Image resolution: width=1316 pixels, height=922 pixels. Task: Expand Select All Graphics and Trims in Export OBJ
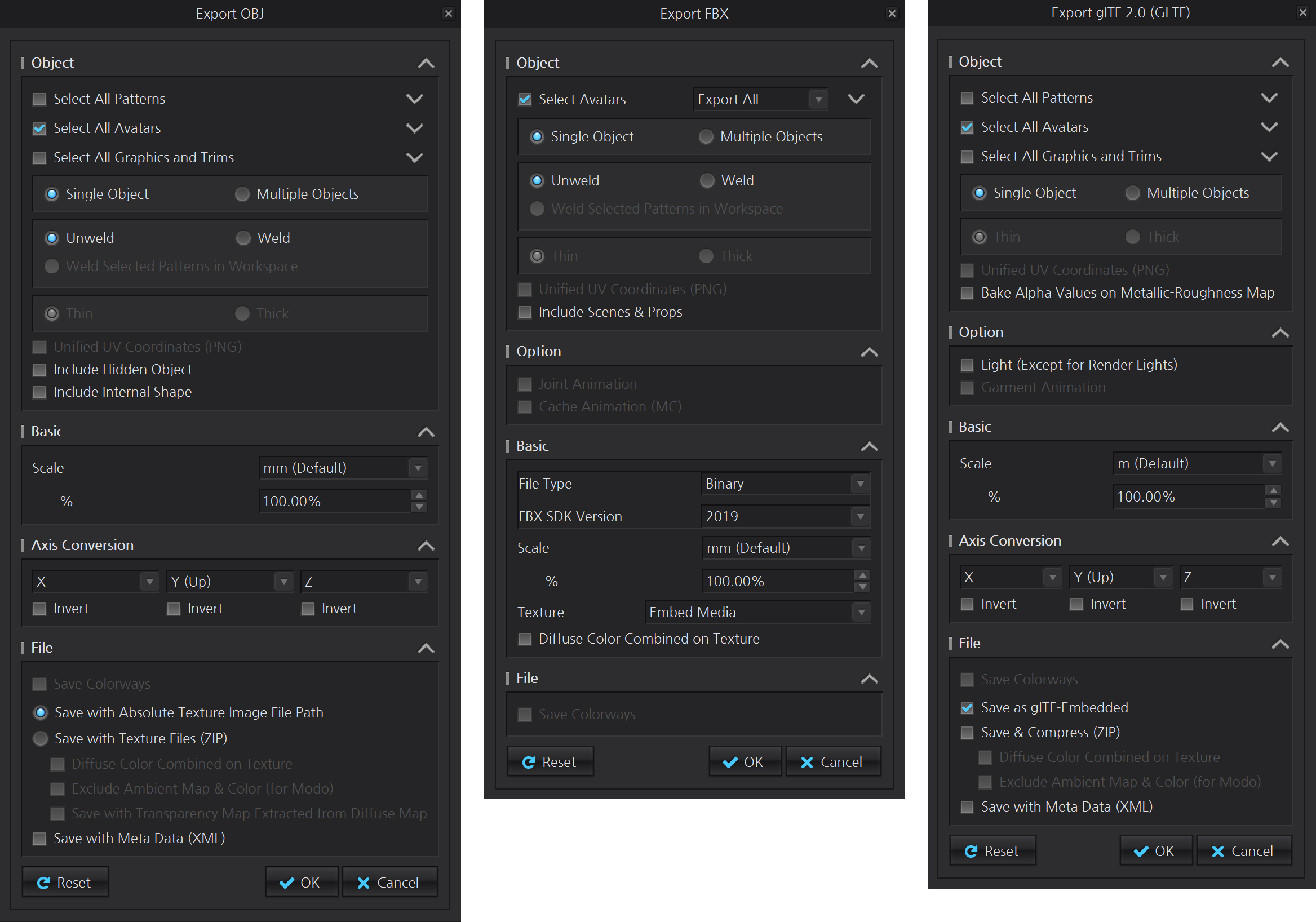pyautogui.click(x=415, y=158)
